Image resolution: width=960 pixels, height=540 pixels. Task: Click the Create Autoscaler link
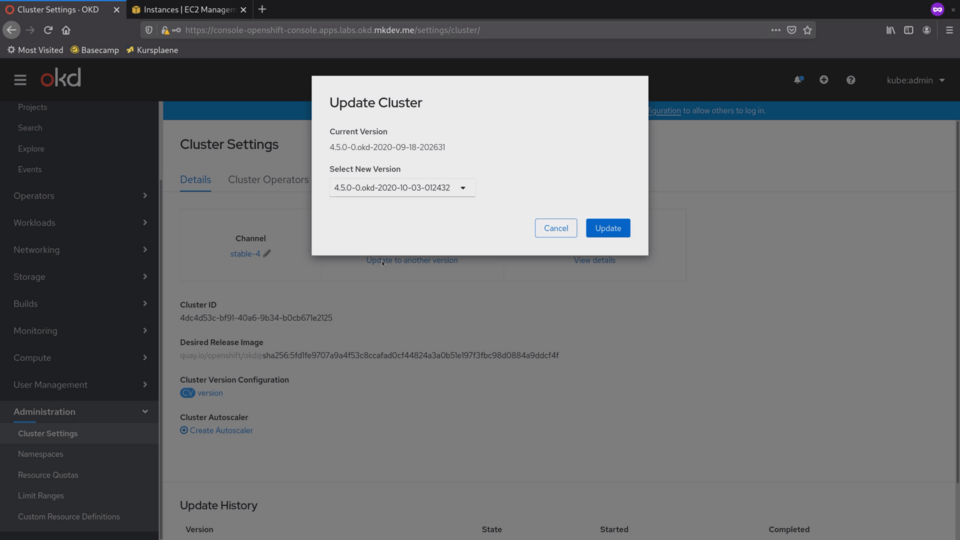point(217,430)
